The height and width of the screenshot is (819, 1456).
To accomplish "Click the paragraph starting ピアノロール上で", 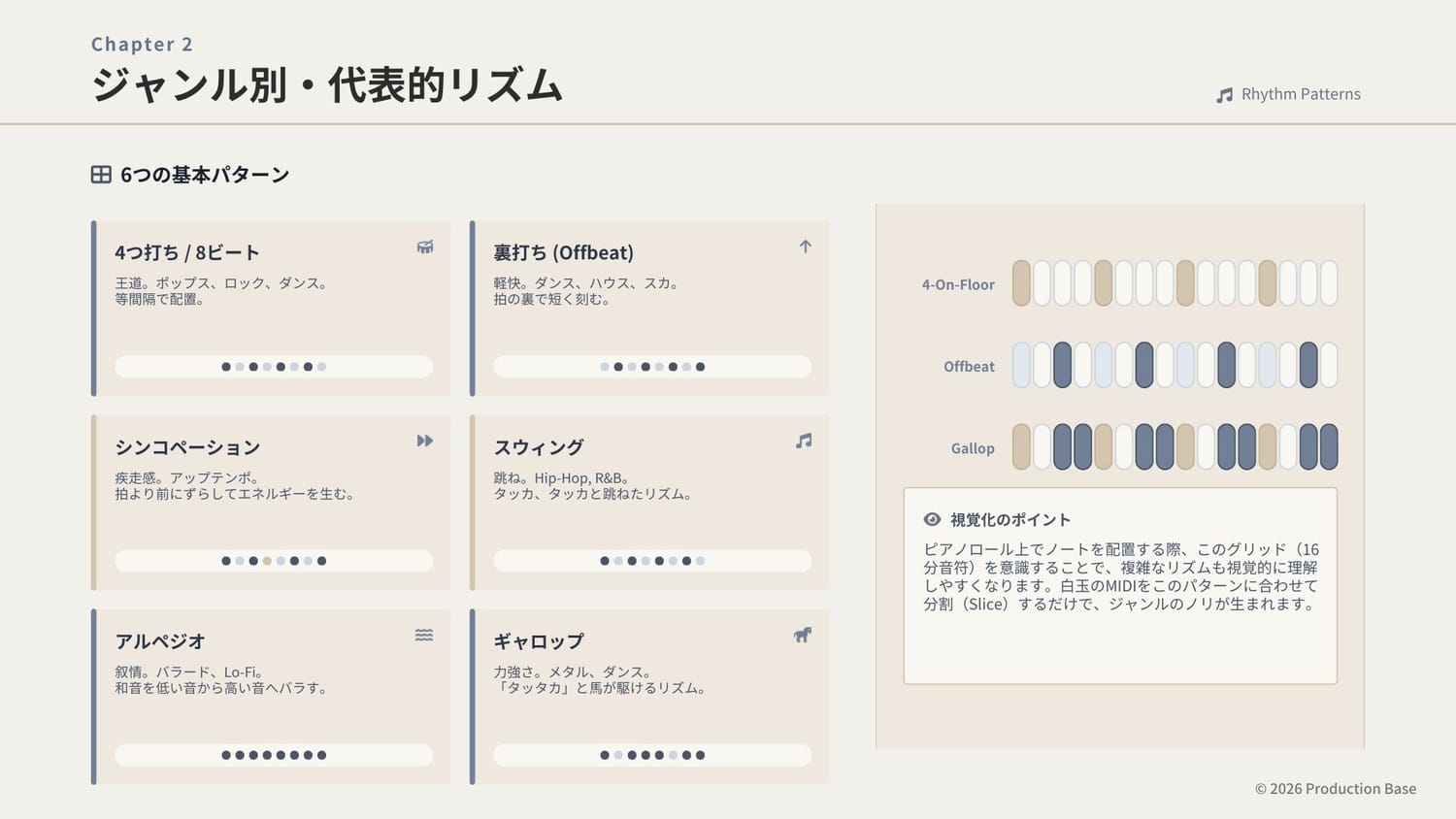I will coord(1121,576).
